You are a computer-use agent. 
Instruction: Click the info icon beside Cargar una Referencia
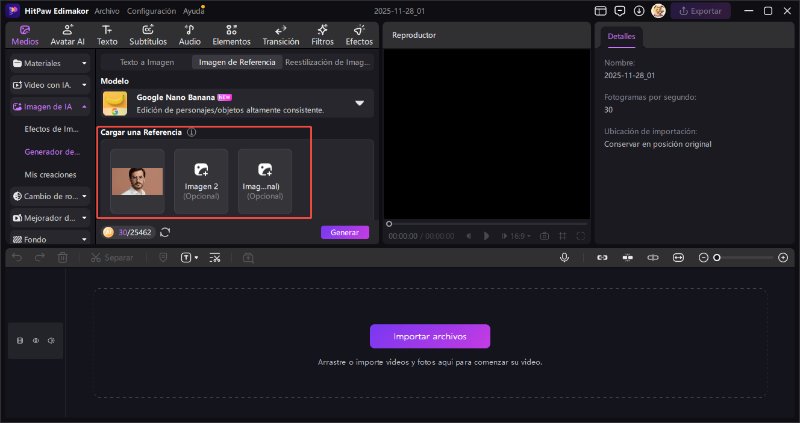(x=191, y=132)
